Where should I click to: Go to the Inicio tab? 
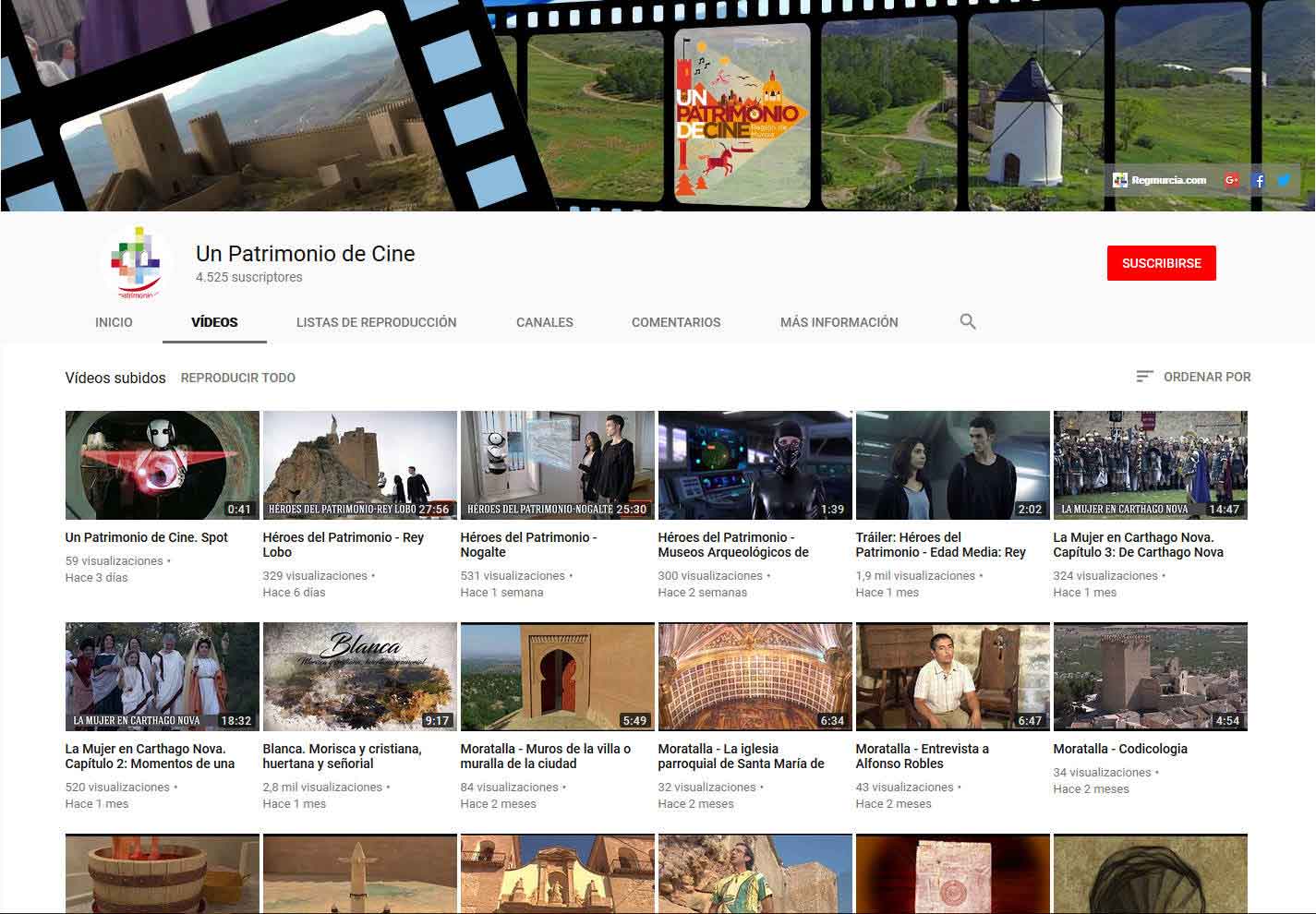[114, 322]
